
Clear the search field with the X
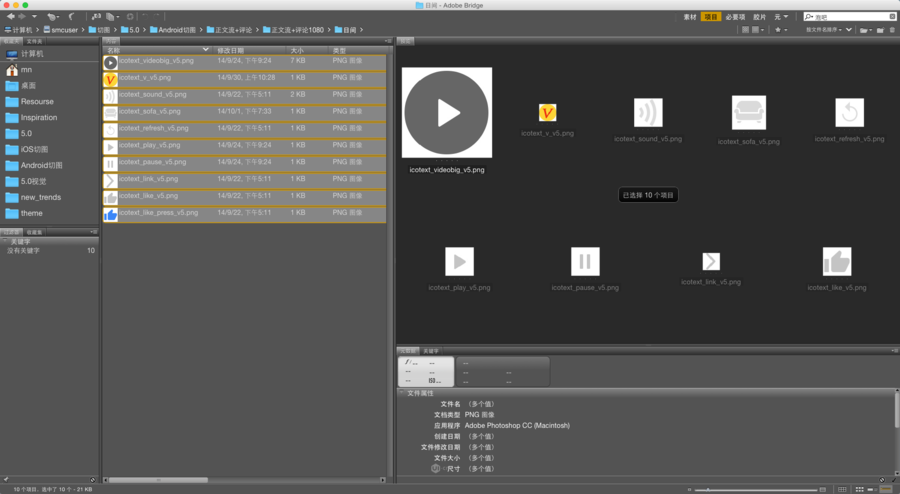click(x=892, y=17)
